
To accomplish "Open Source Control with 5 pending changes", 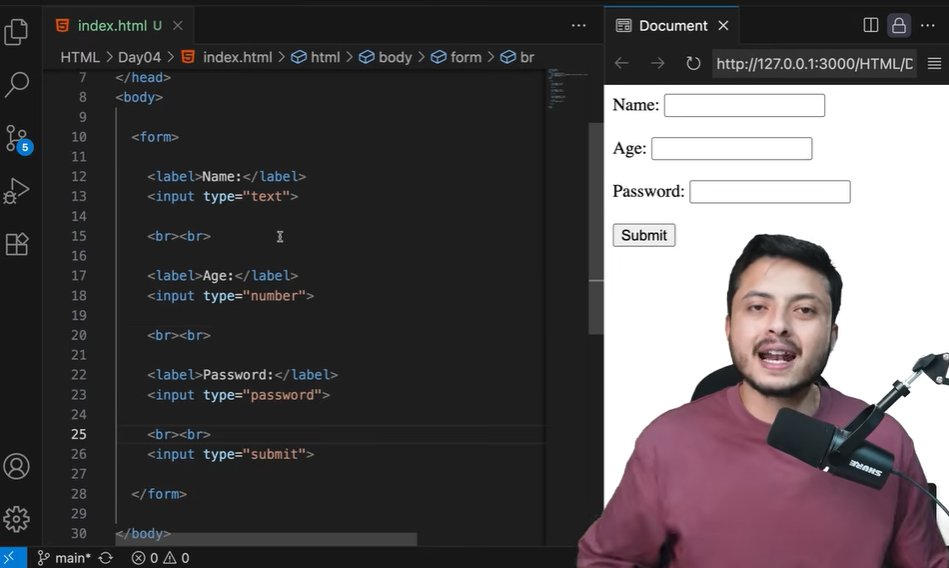I will pyautogui.click(x=17, y=138).
